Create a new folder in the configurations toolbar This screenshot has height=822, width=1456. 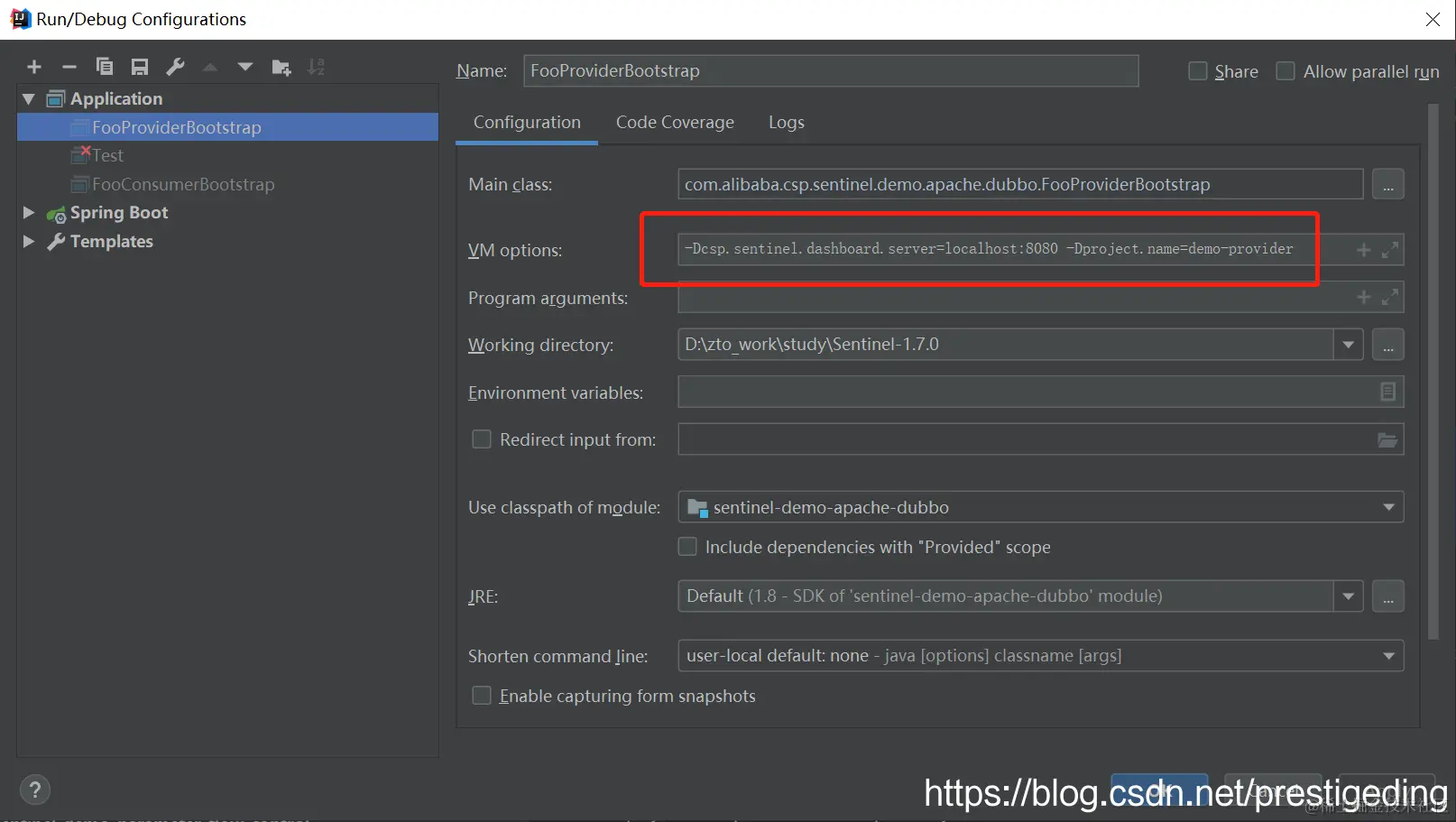[281, 67]
